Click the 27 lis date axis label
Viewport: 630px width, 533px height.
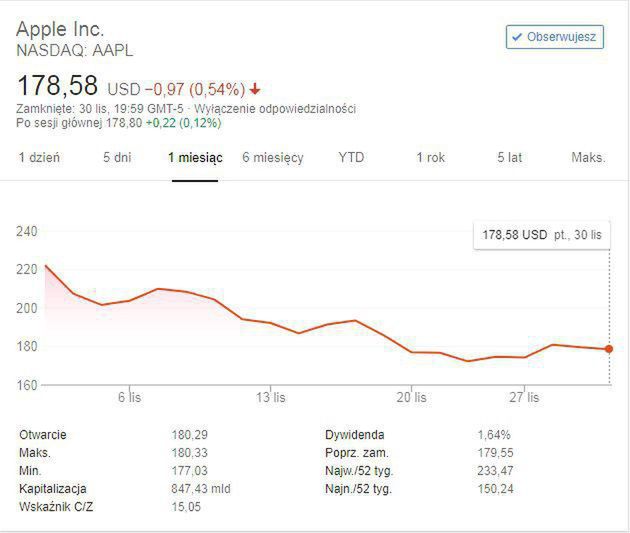pyautogui.click(x=524, y=397)
